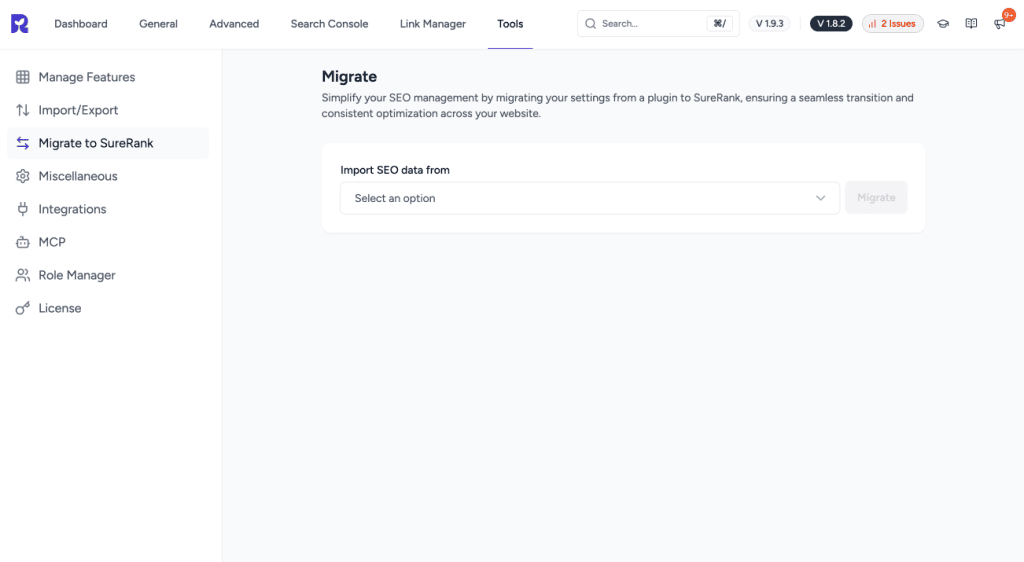Click the V 1.9.3 version badge
This screenshot has height=562, width=1024.
(x=769, y=23)
